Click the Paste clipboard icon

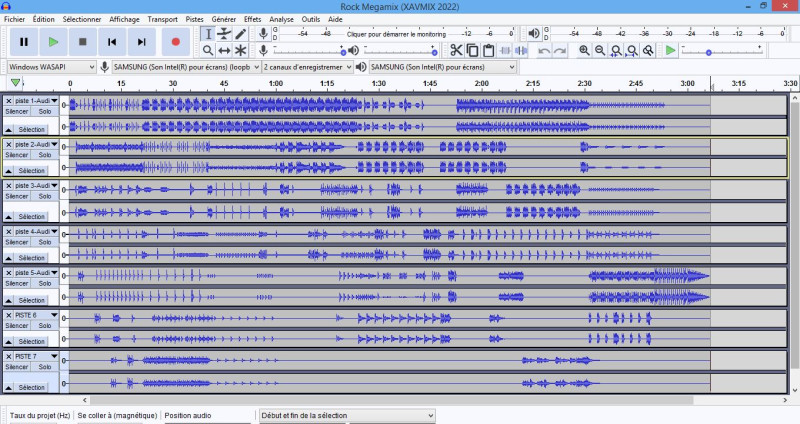coord(488,50)
